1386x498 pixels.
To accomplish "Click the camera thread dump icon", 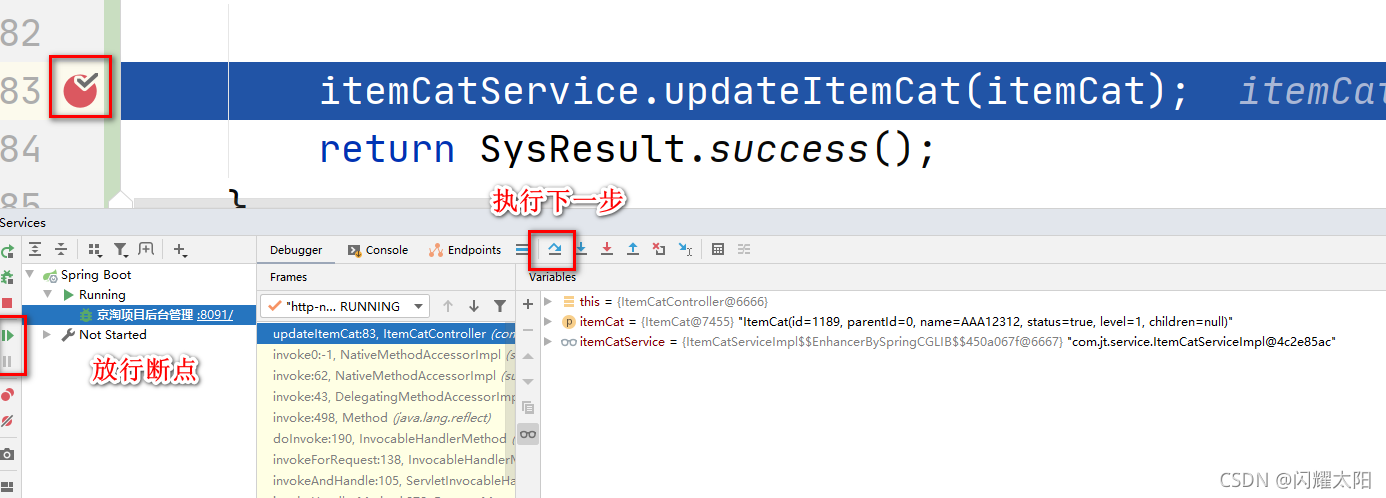I will pos(8,454).
